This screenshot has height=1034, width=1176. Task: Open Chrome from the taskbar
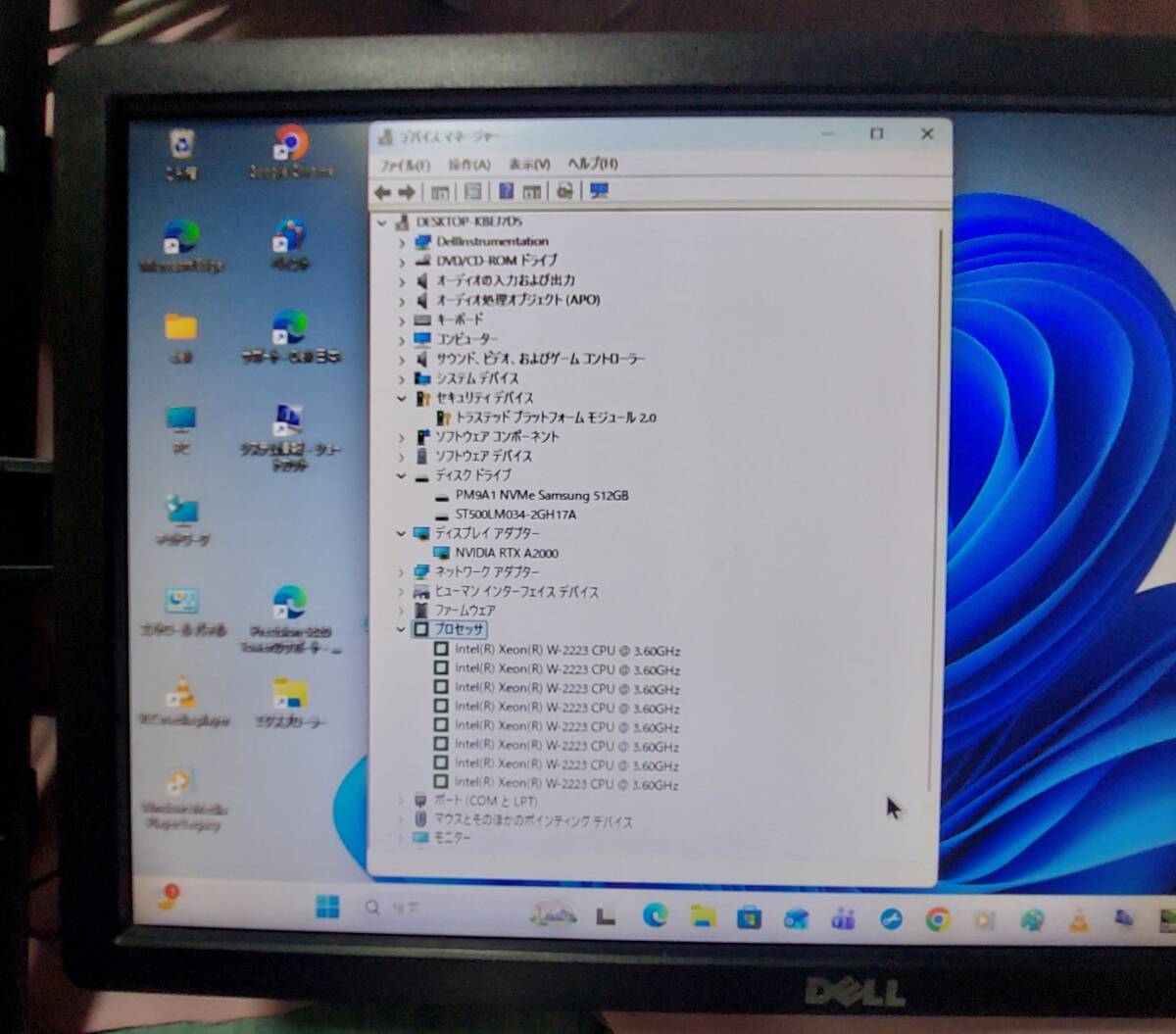pyautogui.click(x=938, y=919)
